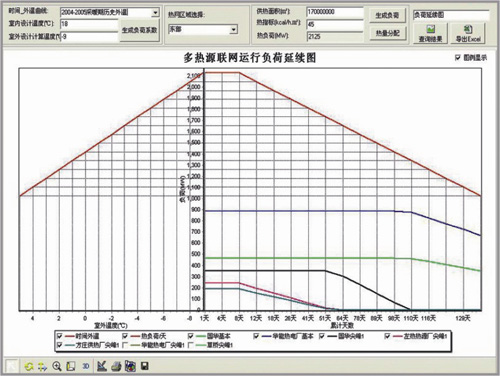The height and width of the screenshot is (376, 500).
Task: Select the arrow pointer tool
Action: 12,366
